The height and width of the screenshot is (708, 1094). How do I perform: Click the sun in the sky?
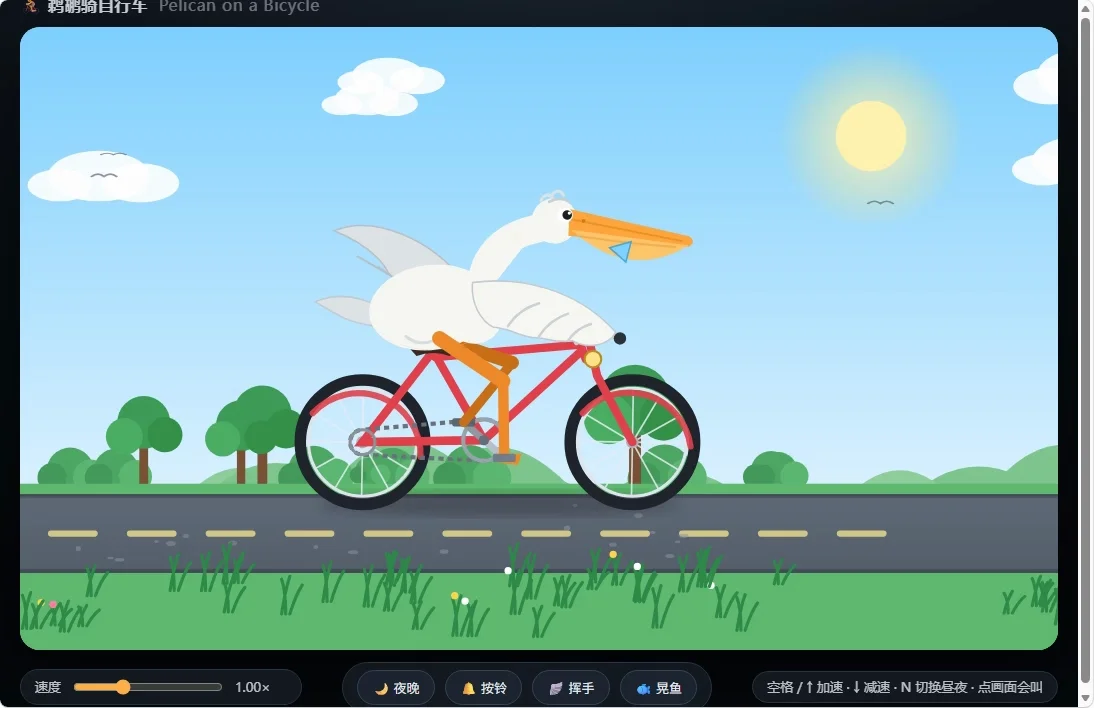[x=871, y=136]
